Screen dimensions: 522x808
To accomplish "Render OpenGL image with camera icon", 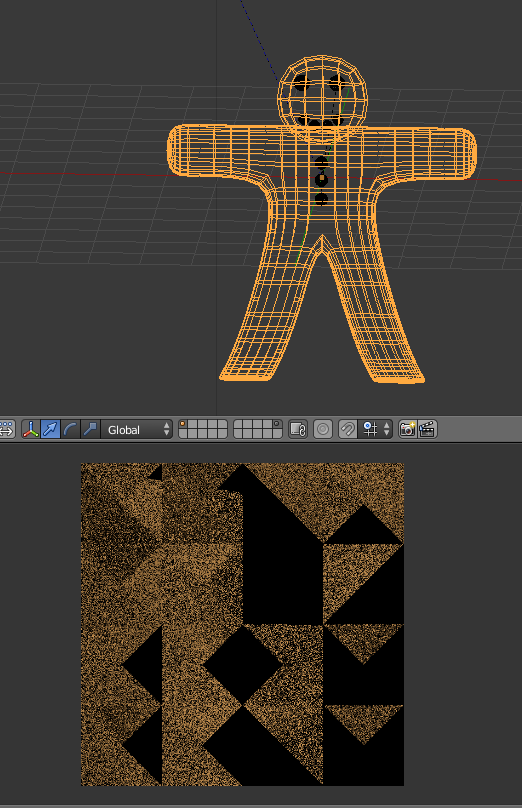I will pos(408,429).
